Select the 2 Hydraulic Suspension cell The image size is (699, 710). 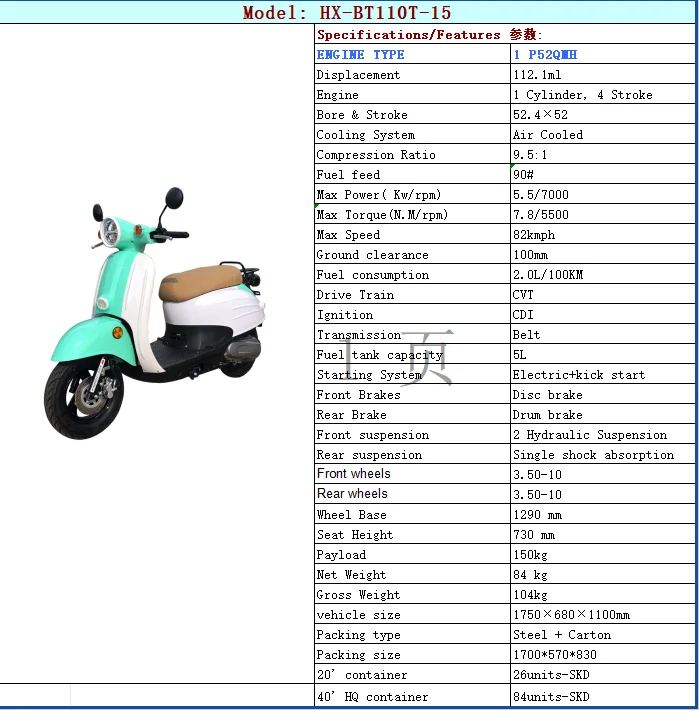click(x=603, y=435)
